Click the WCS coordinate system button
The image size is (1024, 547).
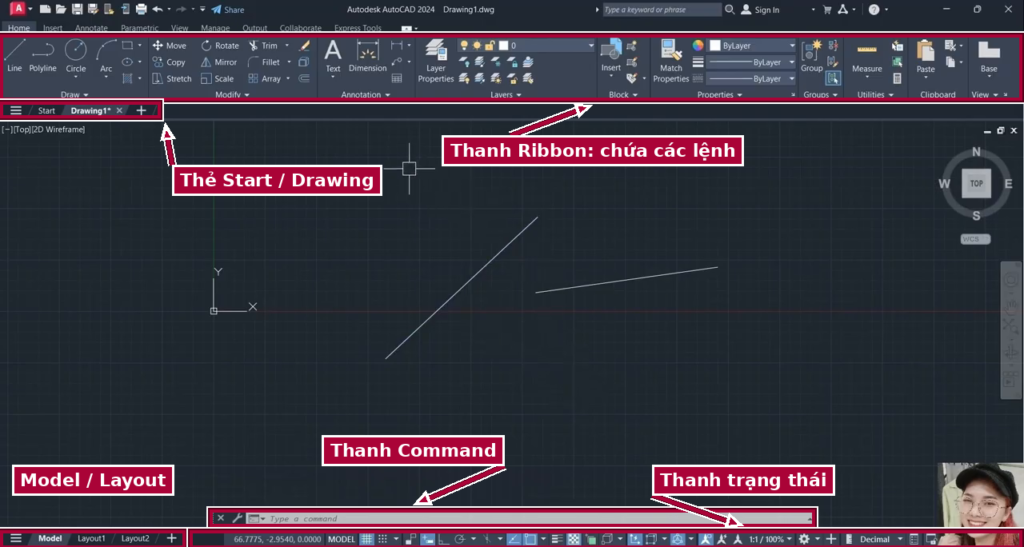(x=975, y=239)
